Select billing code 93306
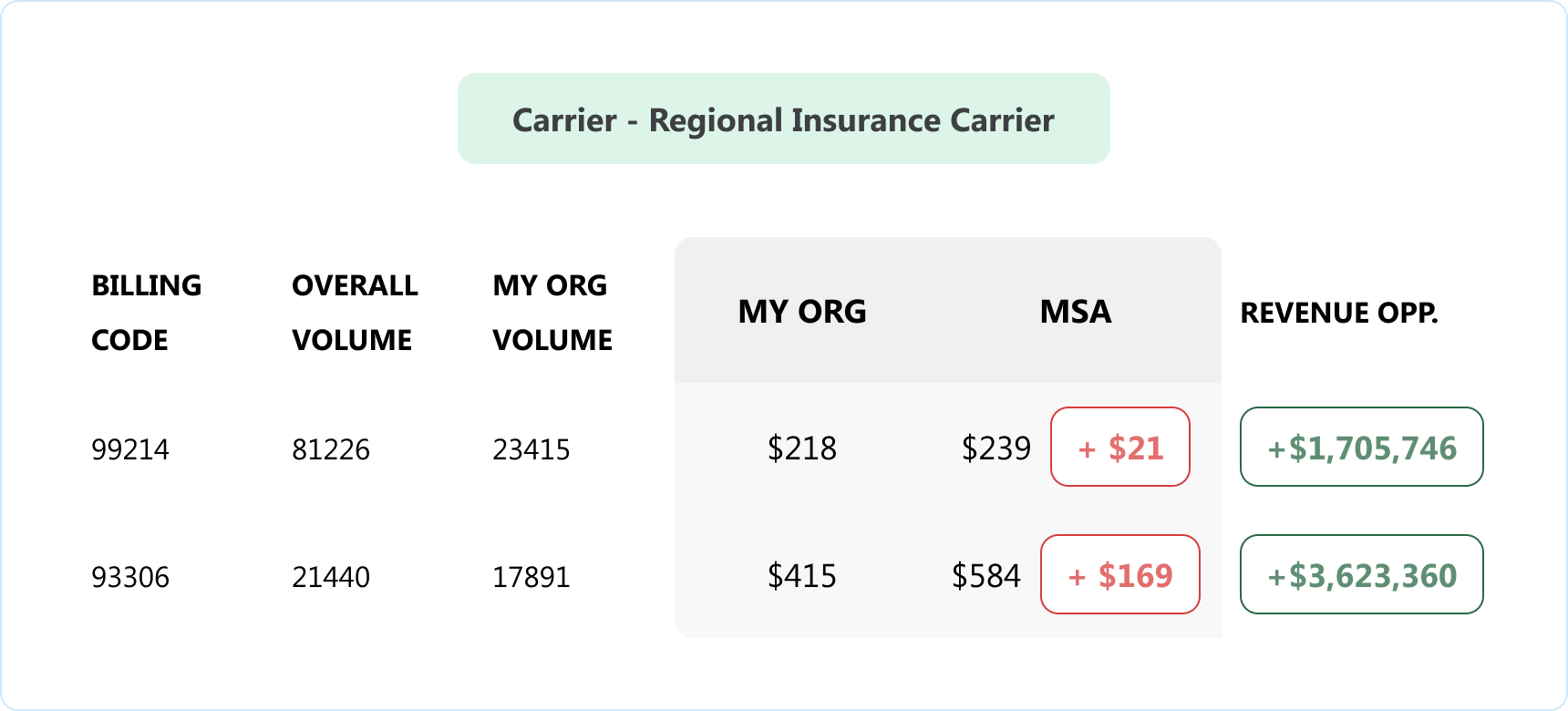This screenshot has height=711, width=1568. pyautogui.click(x=130, y=577)
